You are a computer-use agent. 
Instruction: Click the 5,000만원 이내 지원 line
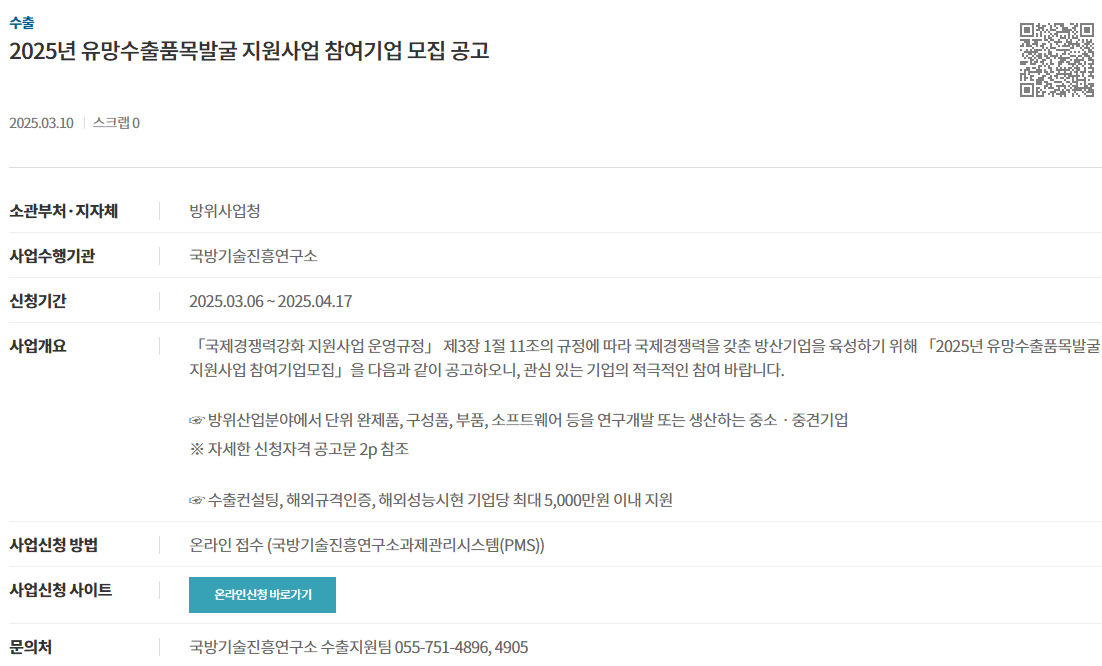(431, 500)
